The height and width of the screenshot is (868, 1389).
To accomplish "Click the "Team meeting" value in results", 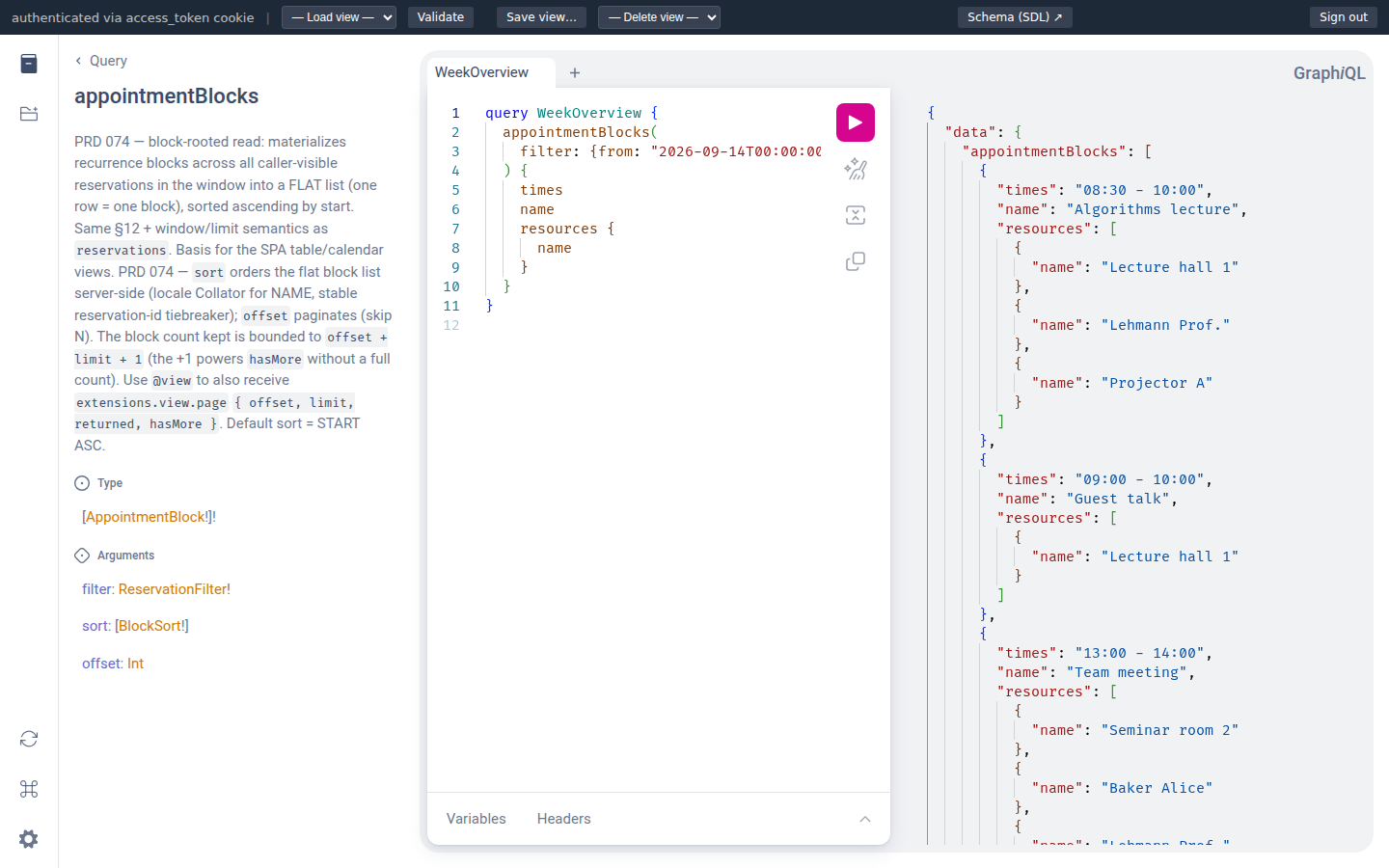I will (x=1128, y=672).
